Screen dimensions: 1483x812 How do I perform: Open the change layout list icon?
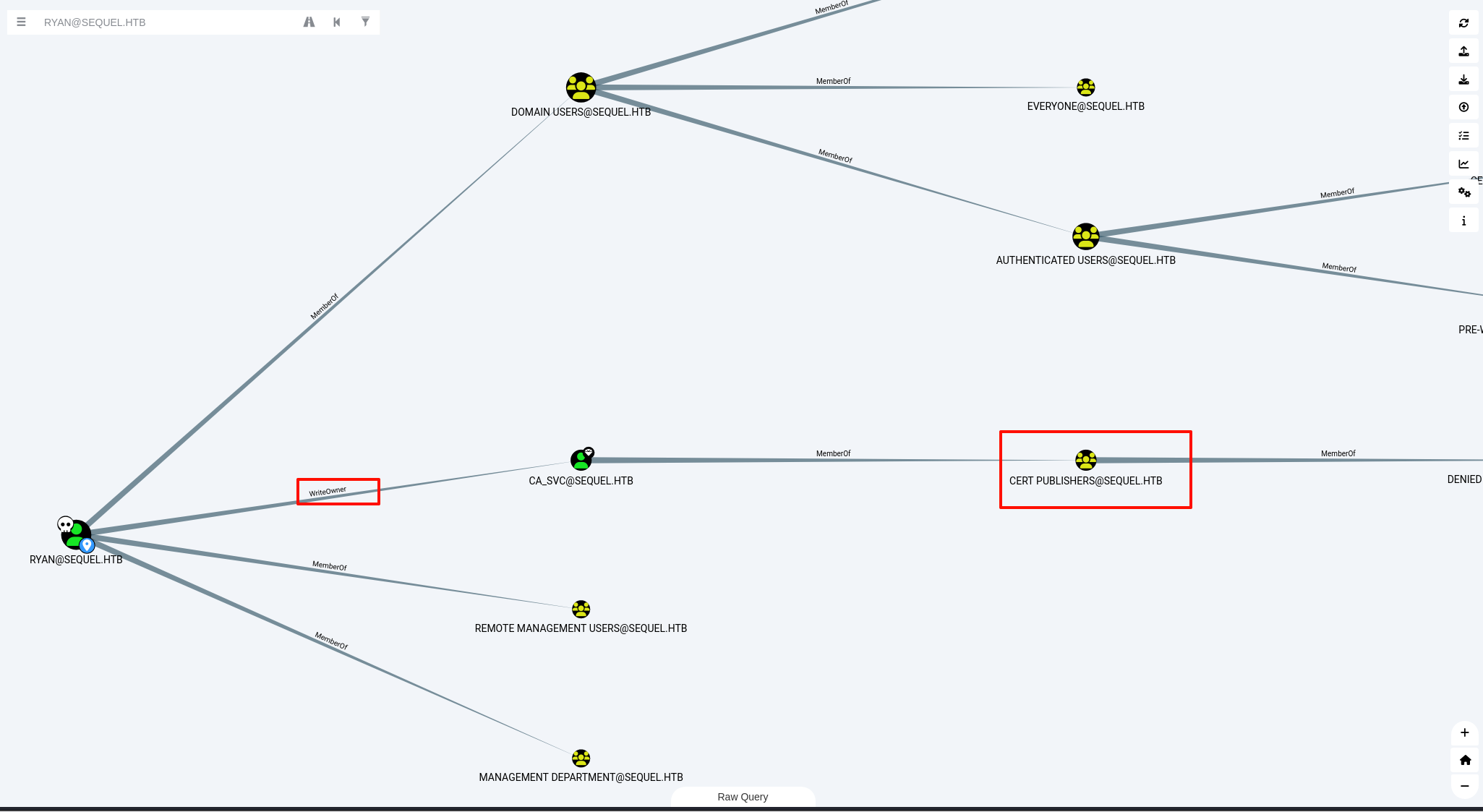pos(1463,136)
